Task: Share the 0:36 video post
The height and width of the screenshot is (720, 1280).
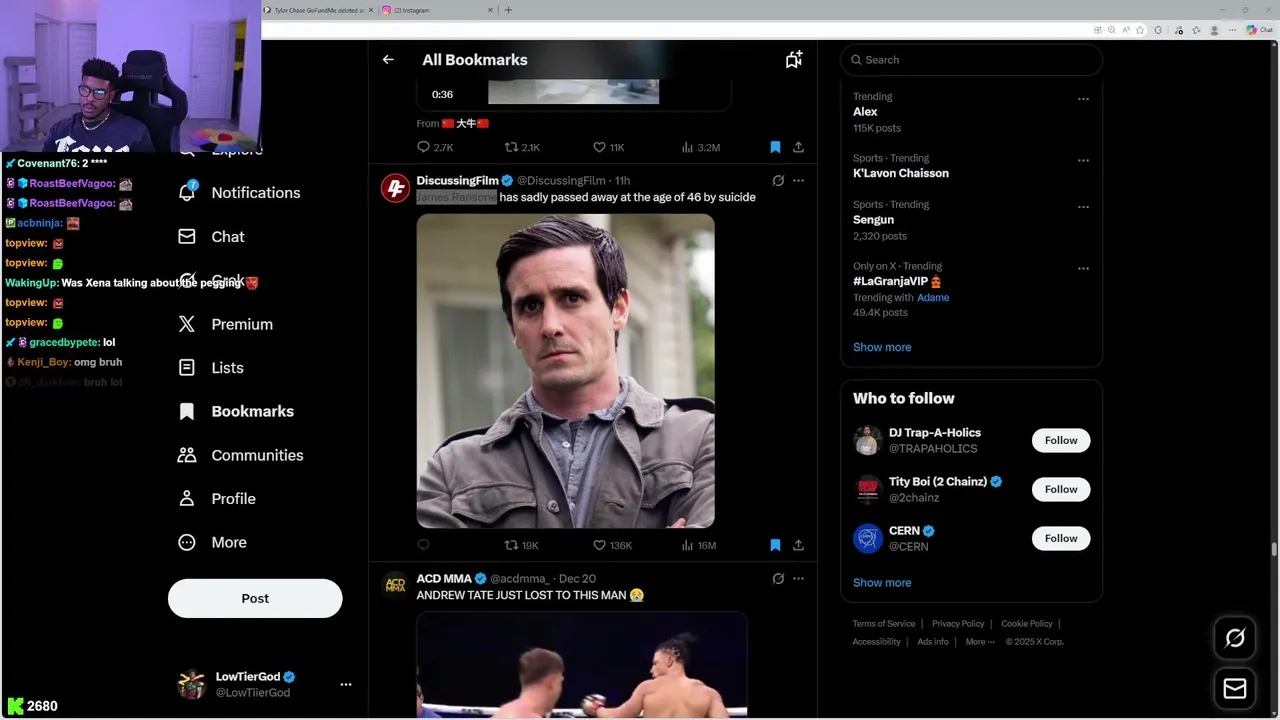Action: click(798, 147)
